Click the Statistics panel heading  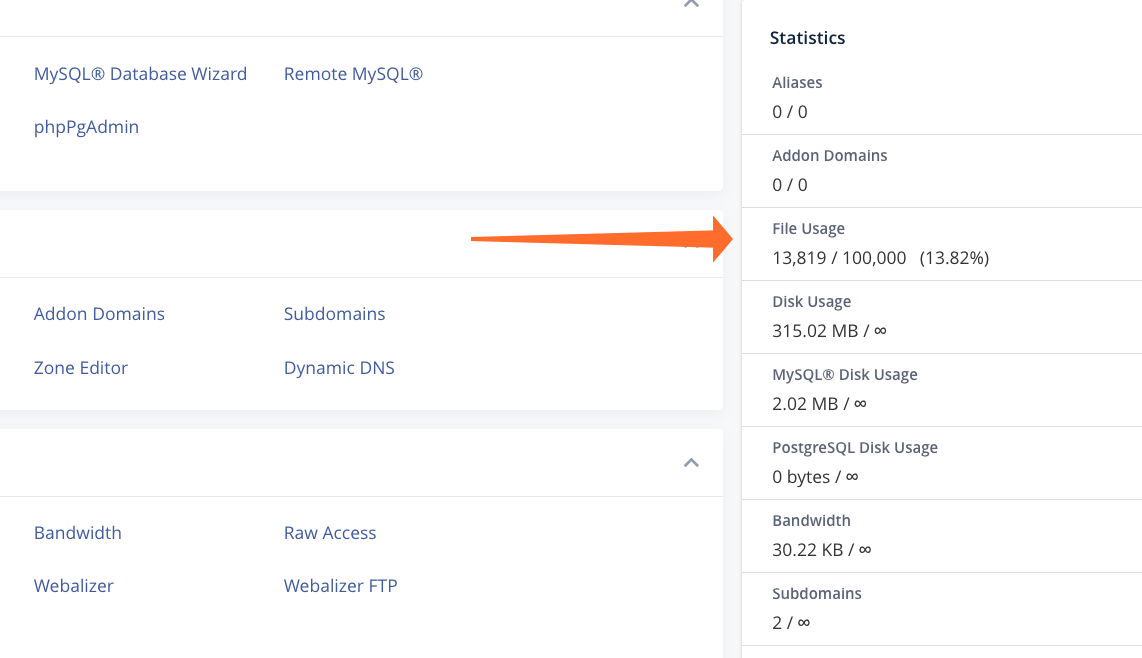point(807,38)
